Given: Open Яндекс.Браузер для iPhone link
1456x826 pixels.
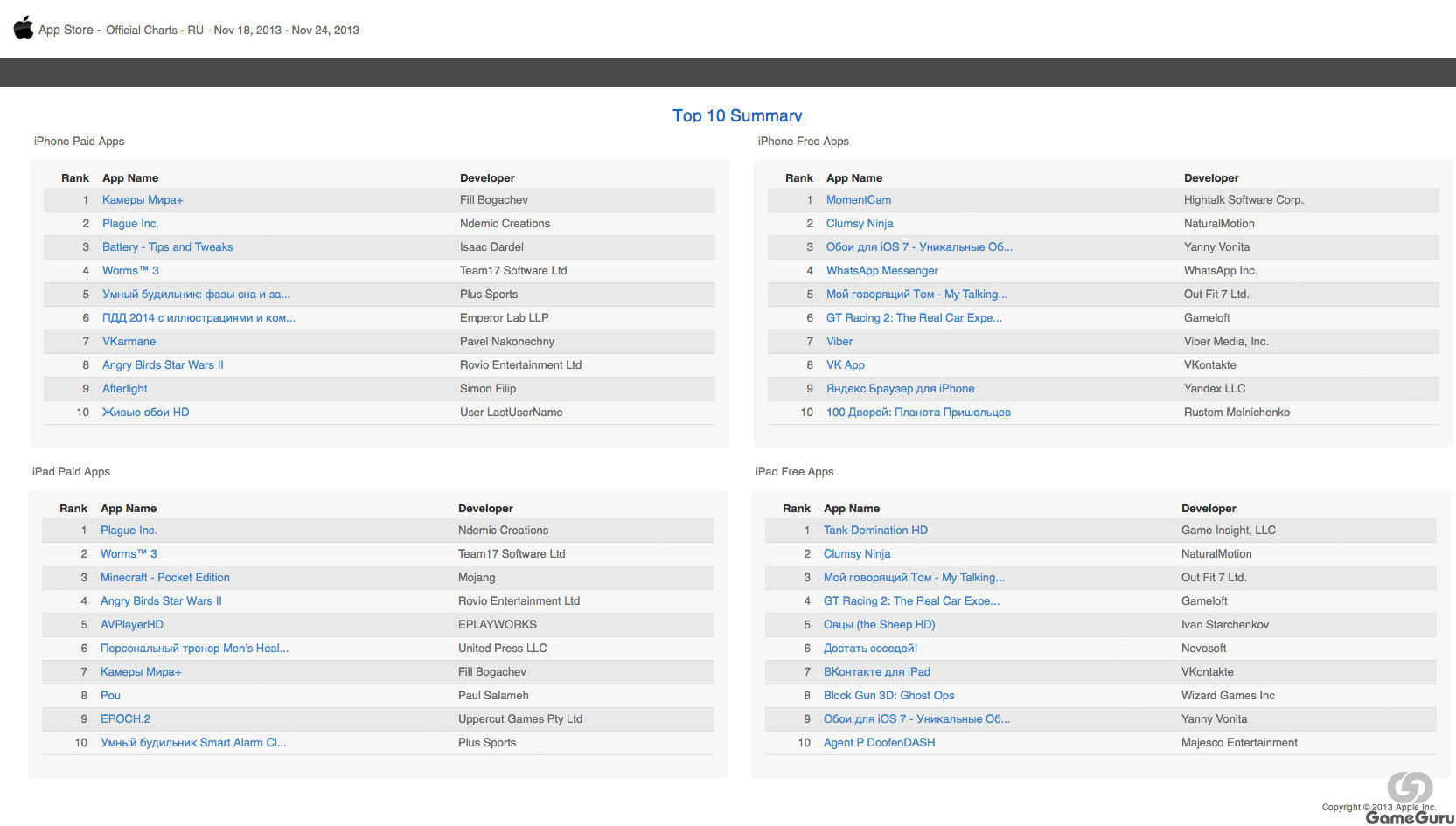Looking at the screenshot, I should click(900, 389).
